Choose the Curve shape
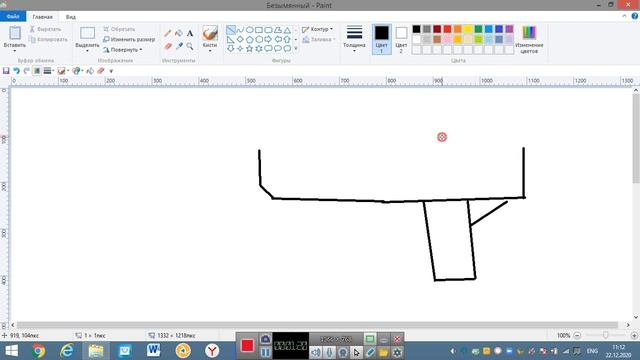 pos(240,30)
